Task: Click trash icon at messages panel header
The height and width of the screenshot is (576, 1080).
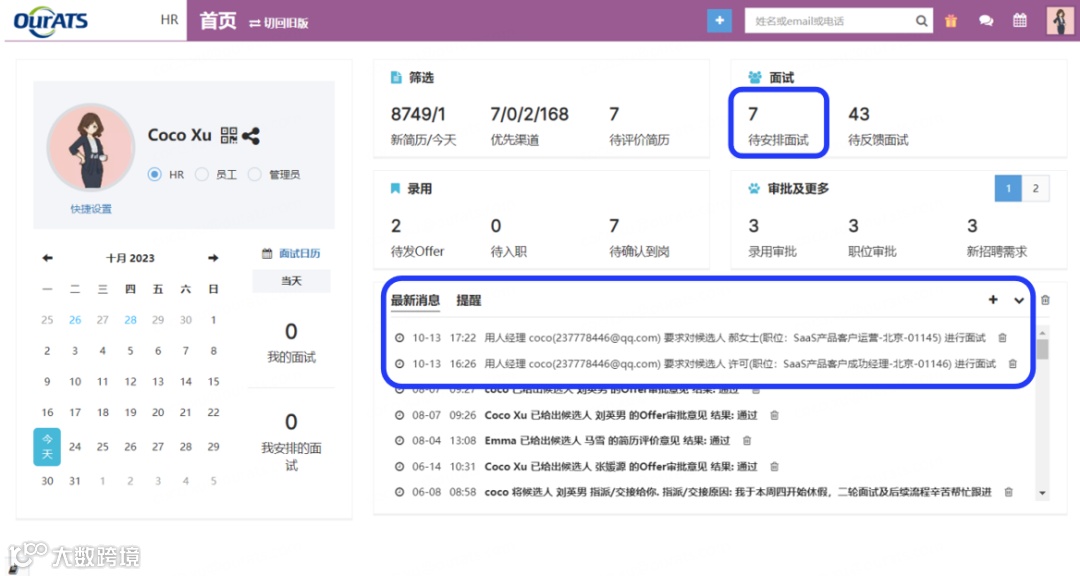Action: pyautogui.click(x=1046, y=300)
